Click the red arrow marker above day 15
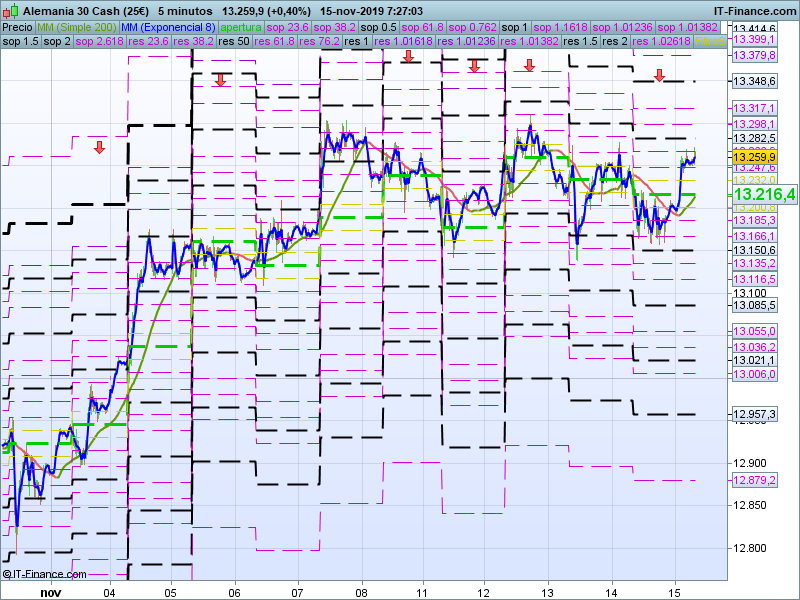 pos(660,76)
